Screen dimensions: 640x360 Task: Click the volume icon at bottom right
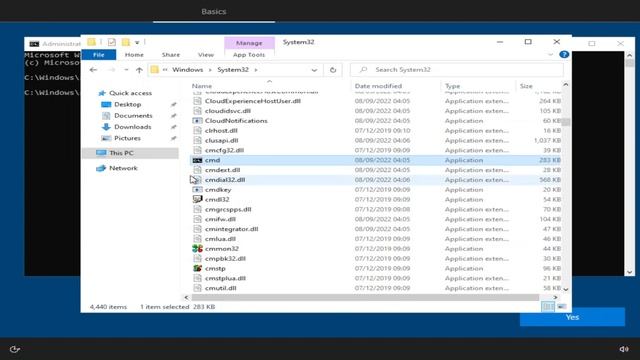pyautogui.click(x=624, y=349)
